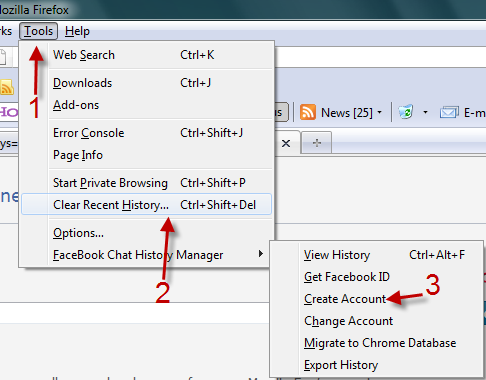486x380 pixels.
Task: Expand dropdown next to recycle bin icon
Action: point(425,112)
